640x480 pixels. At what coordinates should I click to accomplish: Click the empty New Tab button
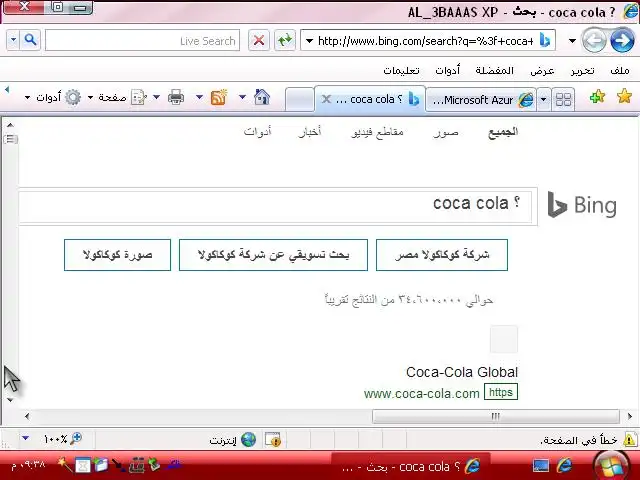pyautogui.click(x=299, y=100)
